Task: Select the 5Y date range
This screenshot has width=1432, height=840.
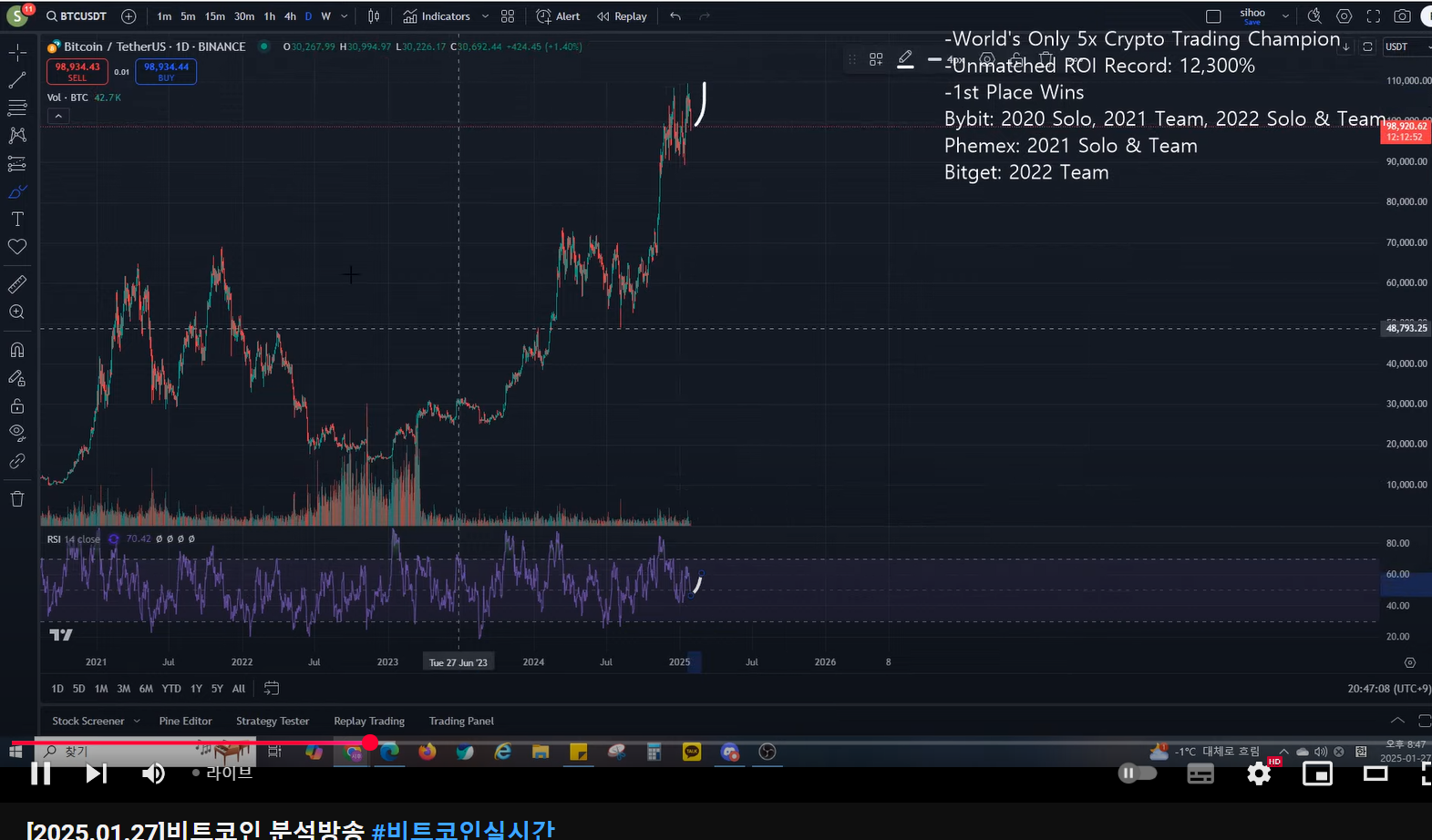Action: click(217, 689)
